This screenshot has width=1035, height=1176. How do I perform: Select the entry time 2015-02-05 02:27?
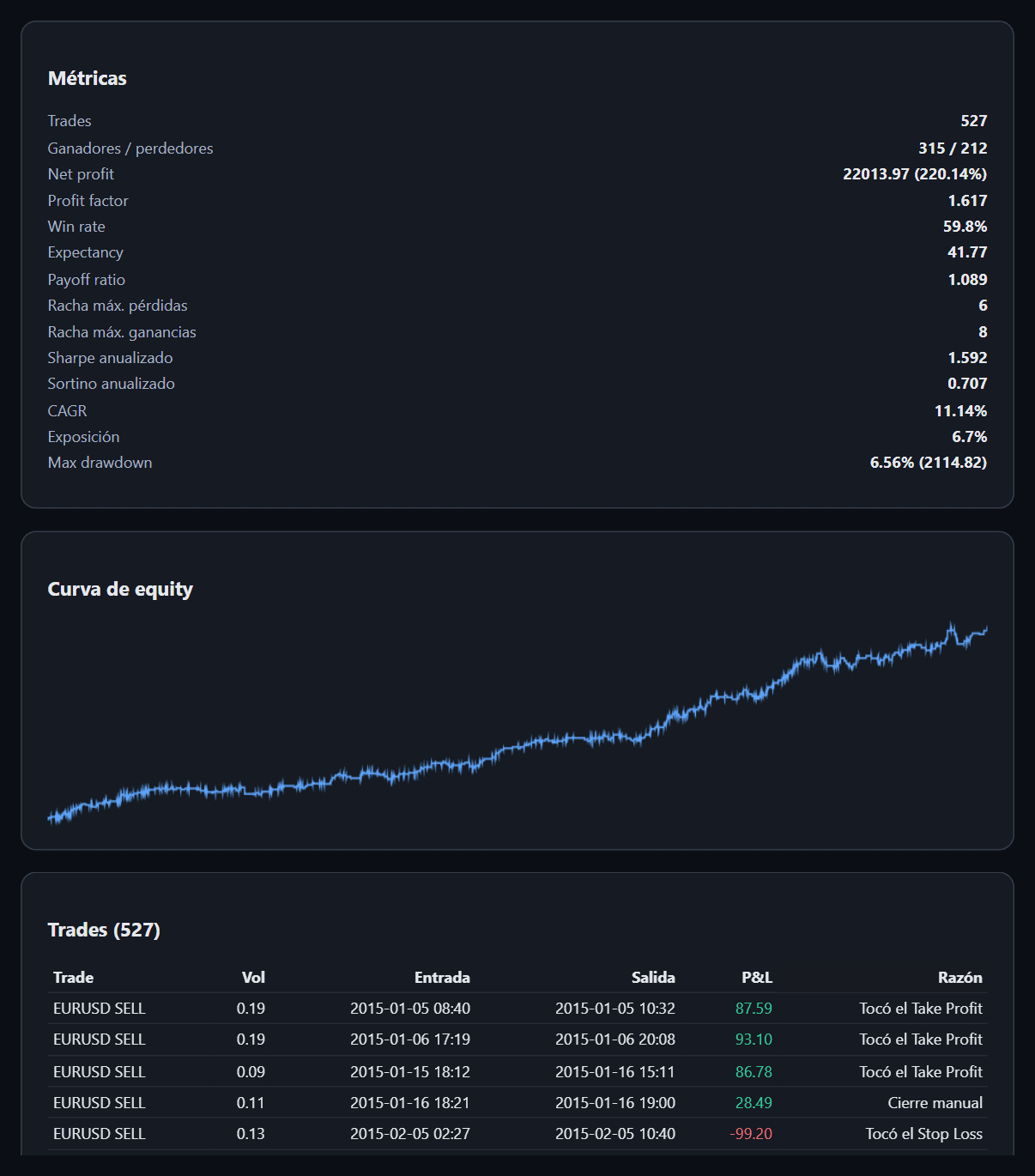(x=410, y=1134)
